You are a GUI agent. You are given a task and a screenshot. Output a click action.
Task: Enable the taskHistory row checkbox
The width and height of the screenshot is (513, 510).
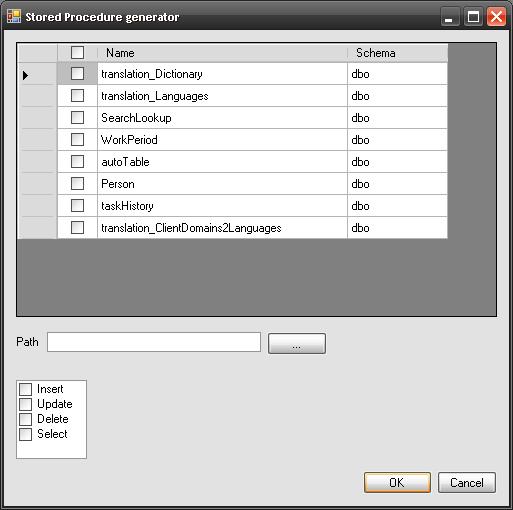click(x=77, y=206)
